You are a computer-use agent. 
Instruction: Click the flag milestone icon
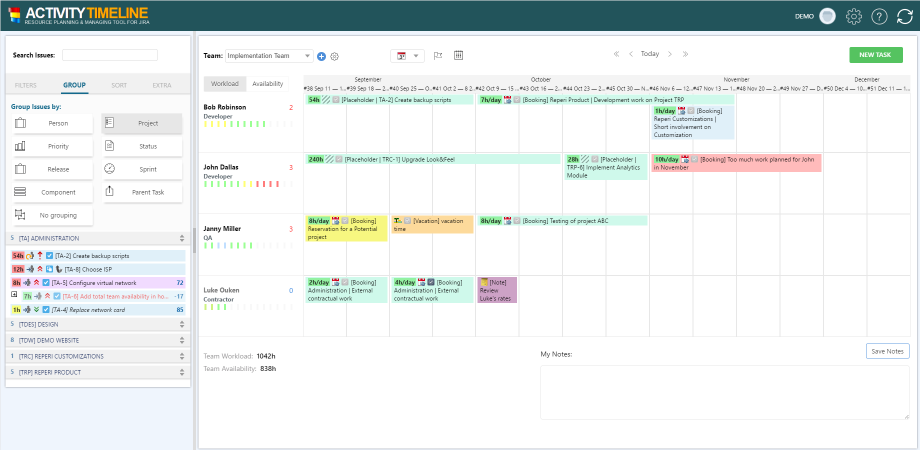click(437, 55)
